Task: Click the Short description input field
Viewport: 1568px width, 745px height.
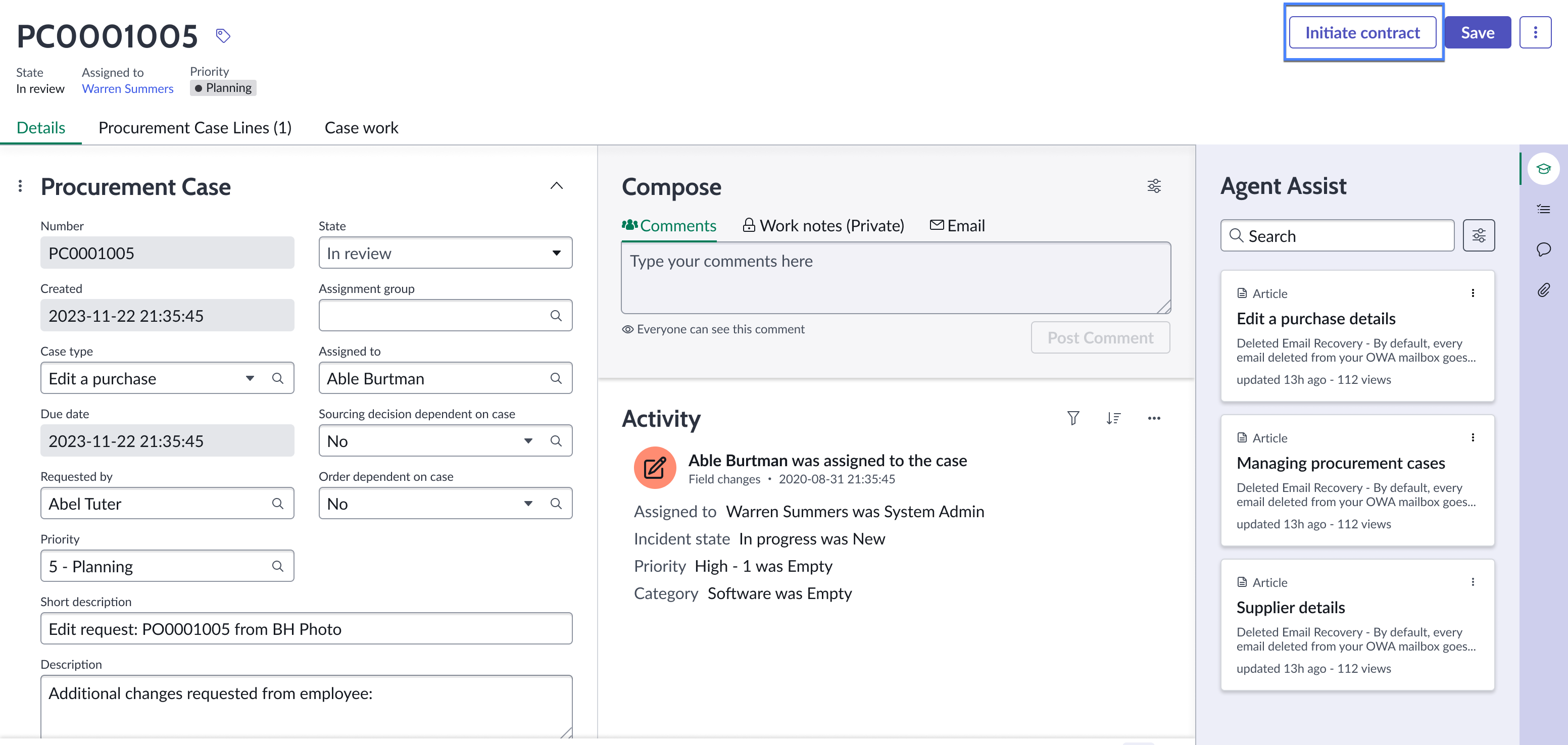Action: click(x=306, y=628)
